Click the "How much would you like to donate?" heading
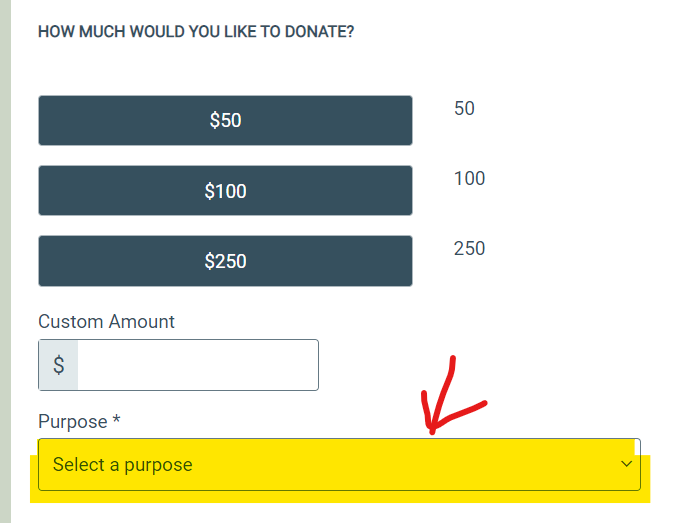697x523 pixels. point(196,32)
